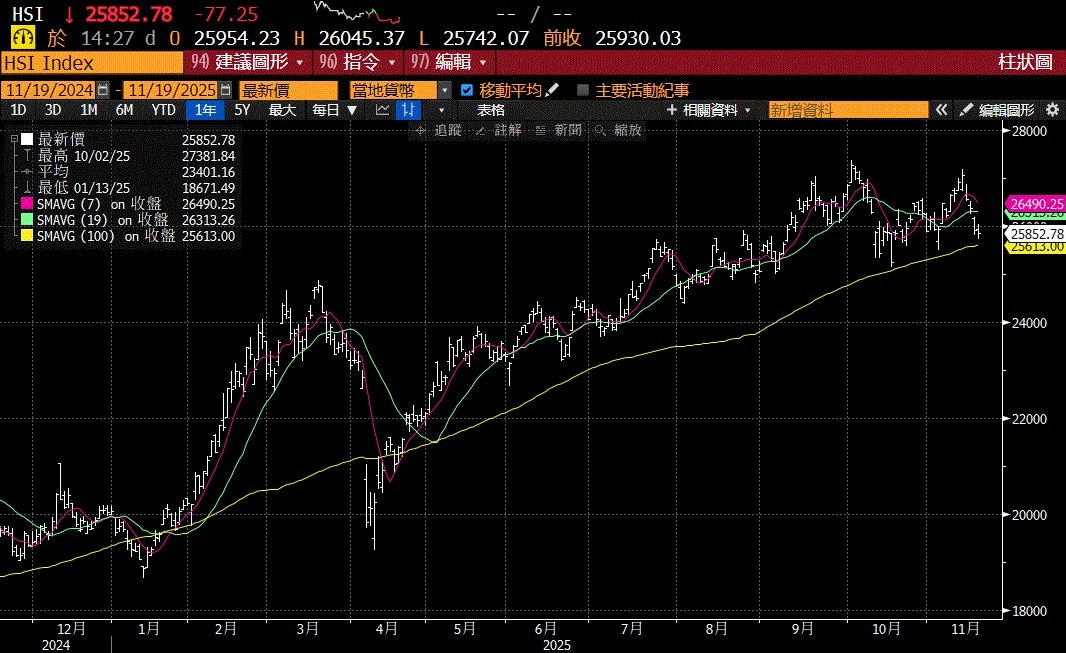Open the chart settings gear icon

1052,110
